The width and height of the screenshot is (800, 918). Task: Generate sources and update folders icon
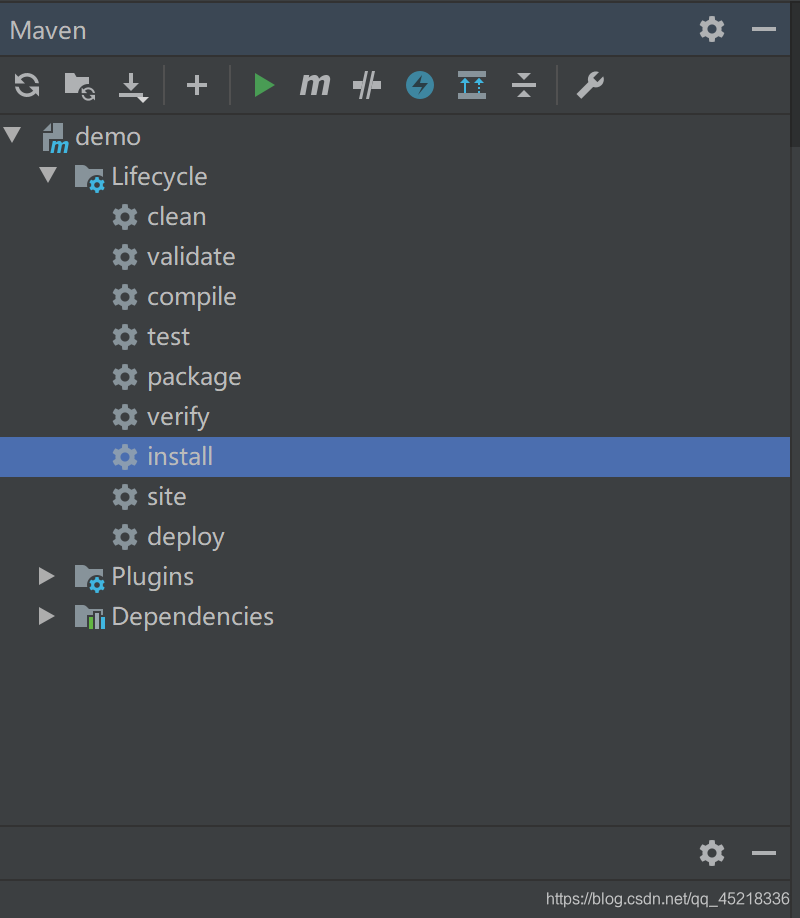coord(80,87)
